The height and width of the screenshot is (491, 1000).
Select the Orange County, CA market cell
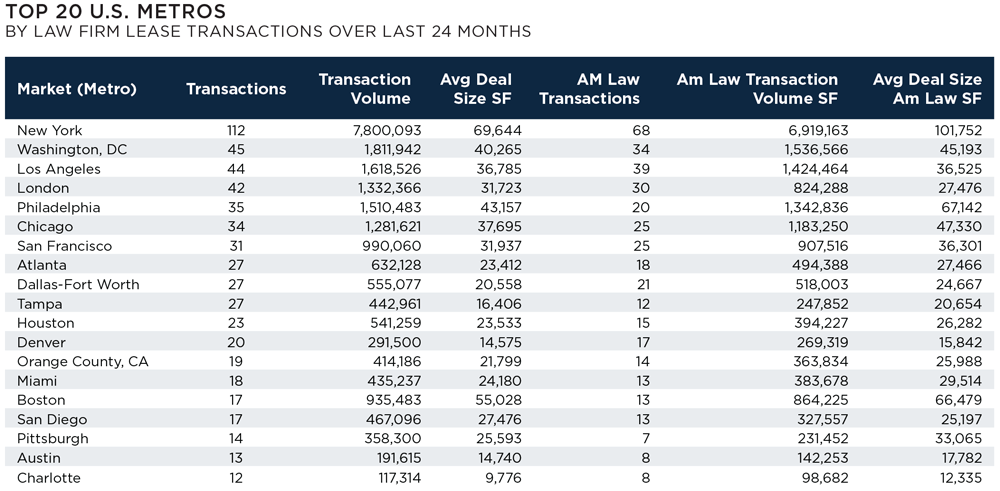click(x=83, y=362)
